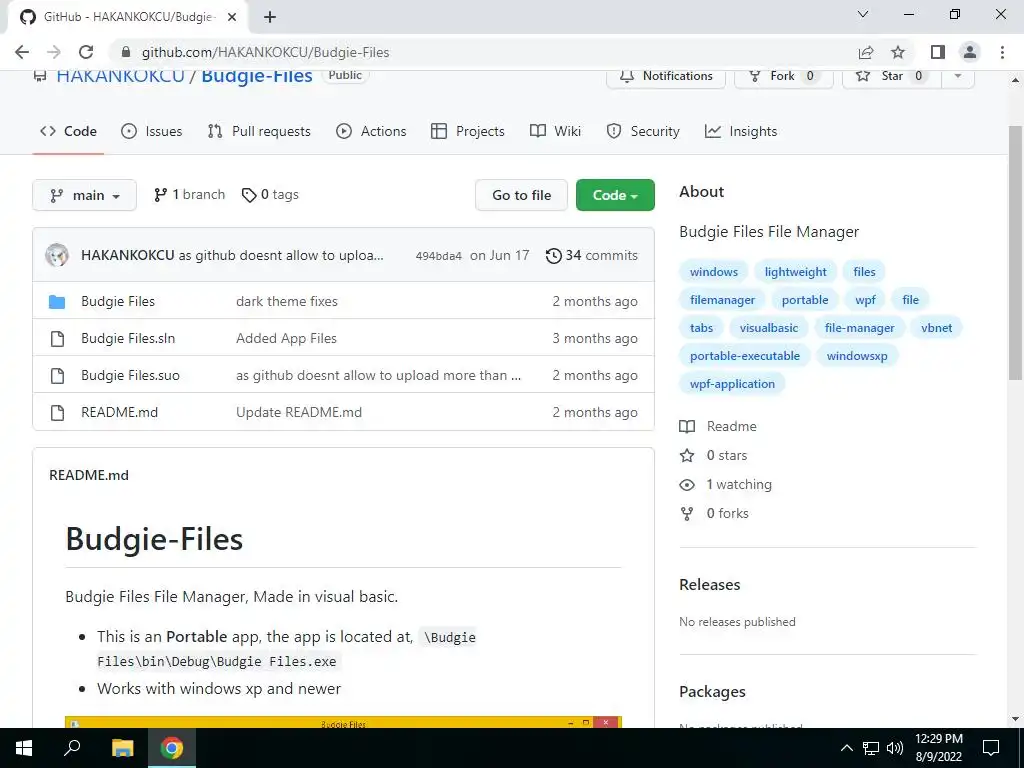This screenshot has width=1024, height=768.
Task: Open Chrome side panel icon
Action: coord(938,52)
